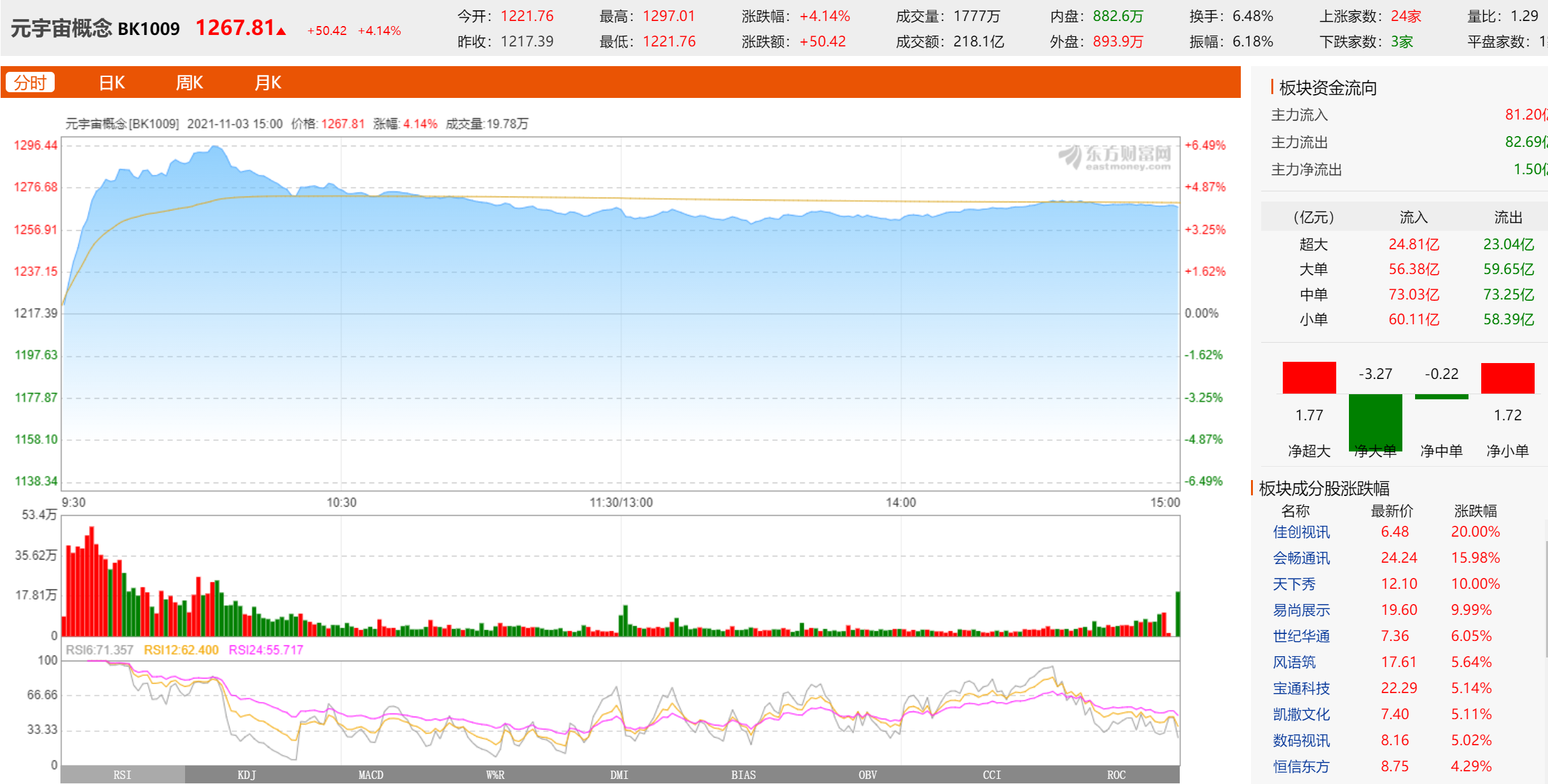Show the BIAS indicator
This screenshot has width=1548, height=784.
coord(743,774)
